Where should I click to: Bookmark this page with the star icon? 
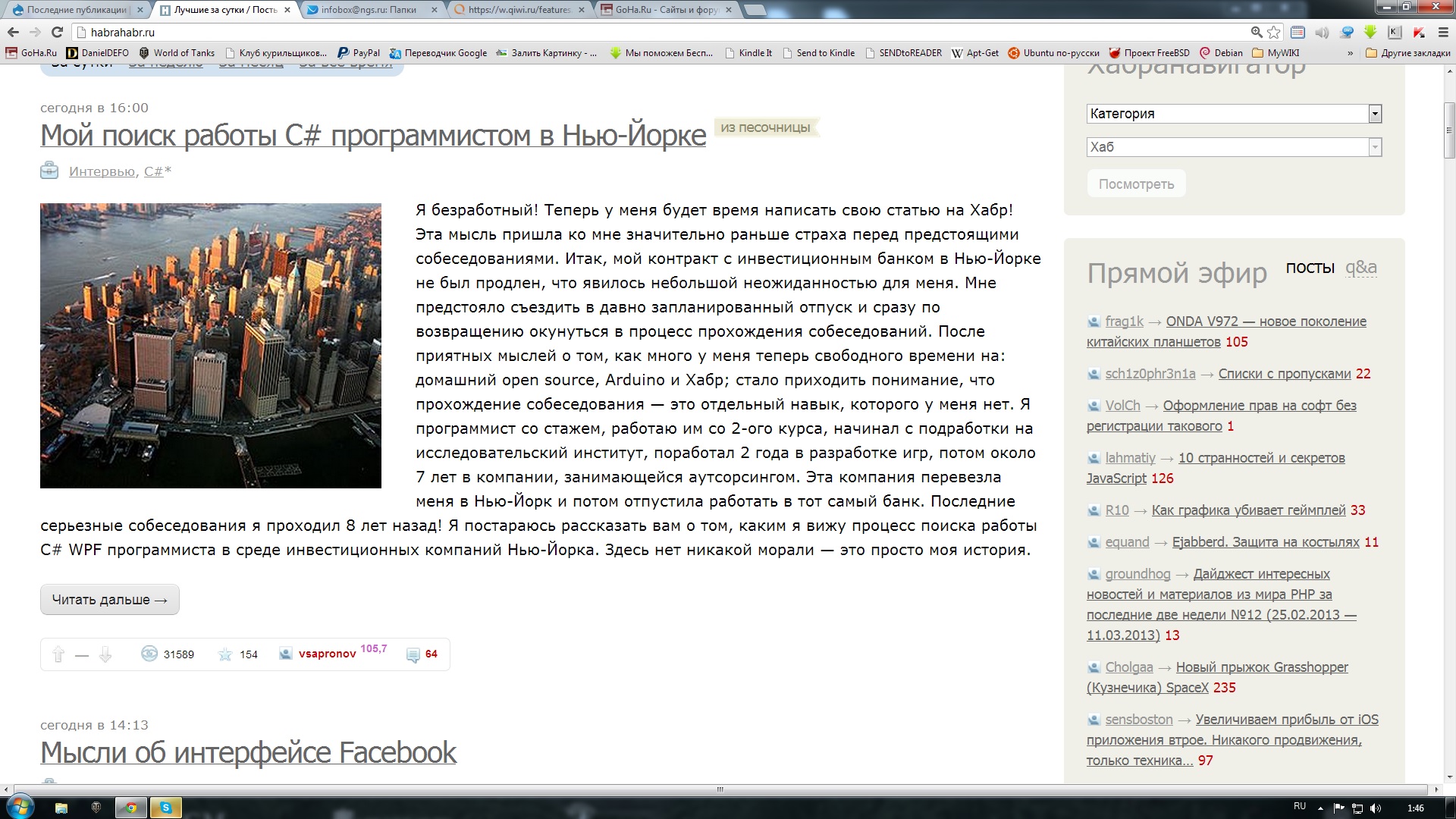tap(1274, 32)
